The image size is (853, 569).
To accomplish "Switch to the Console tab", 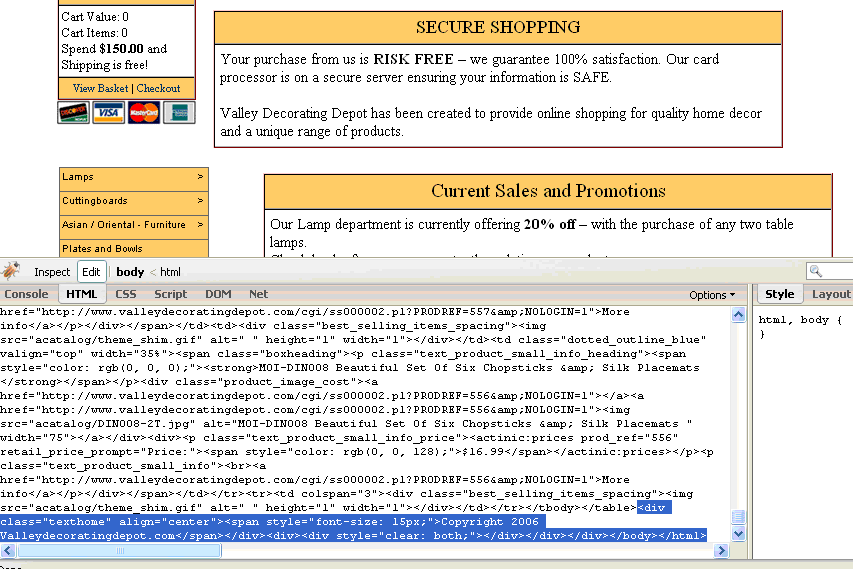I will (x=26, y=294).
